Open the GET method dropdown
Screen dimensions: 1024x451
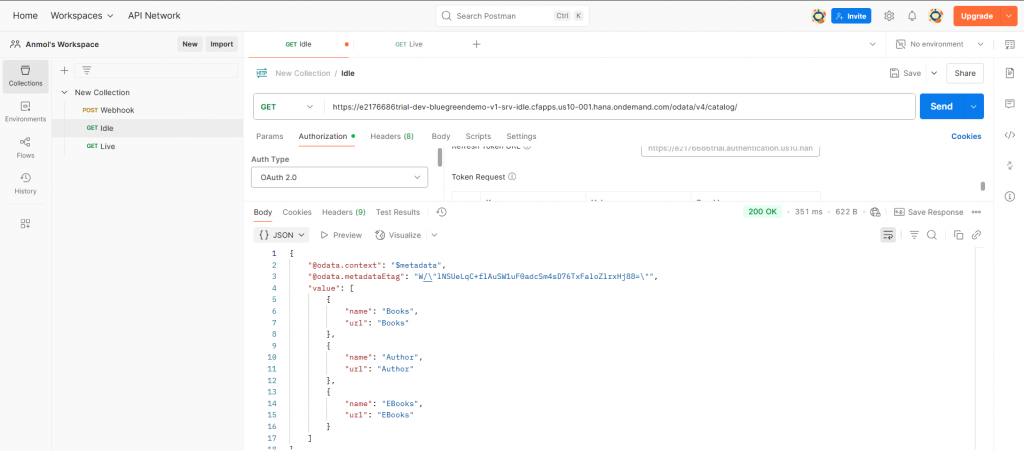[287, 107]
